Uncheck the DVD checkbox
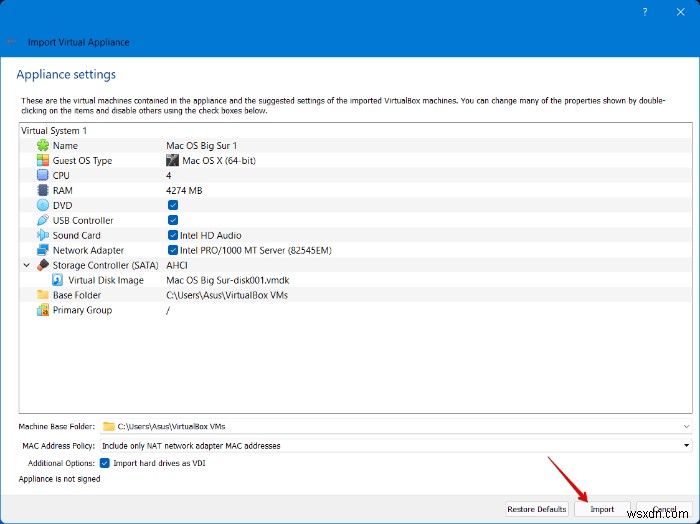The width and height of the screenshot is (700, 524). pyautogui.click(x=173, y=205)
